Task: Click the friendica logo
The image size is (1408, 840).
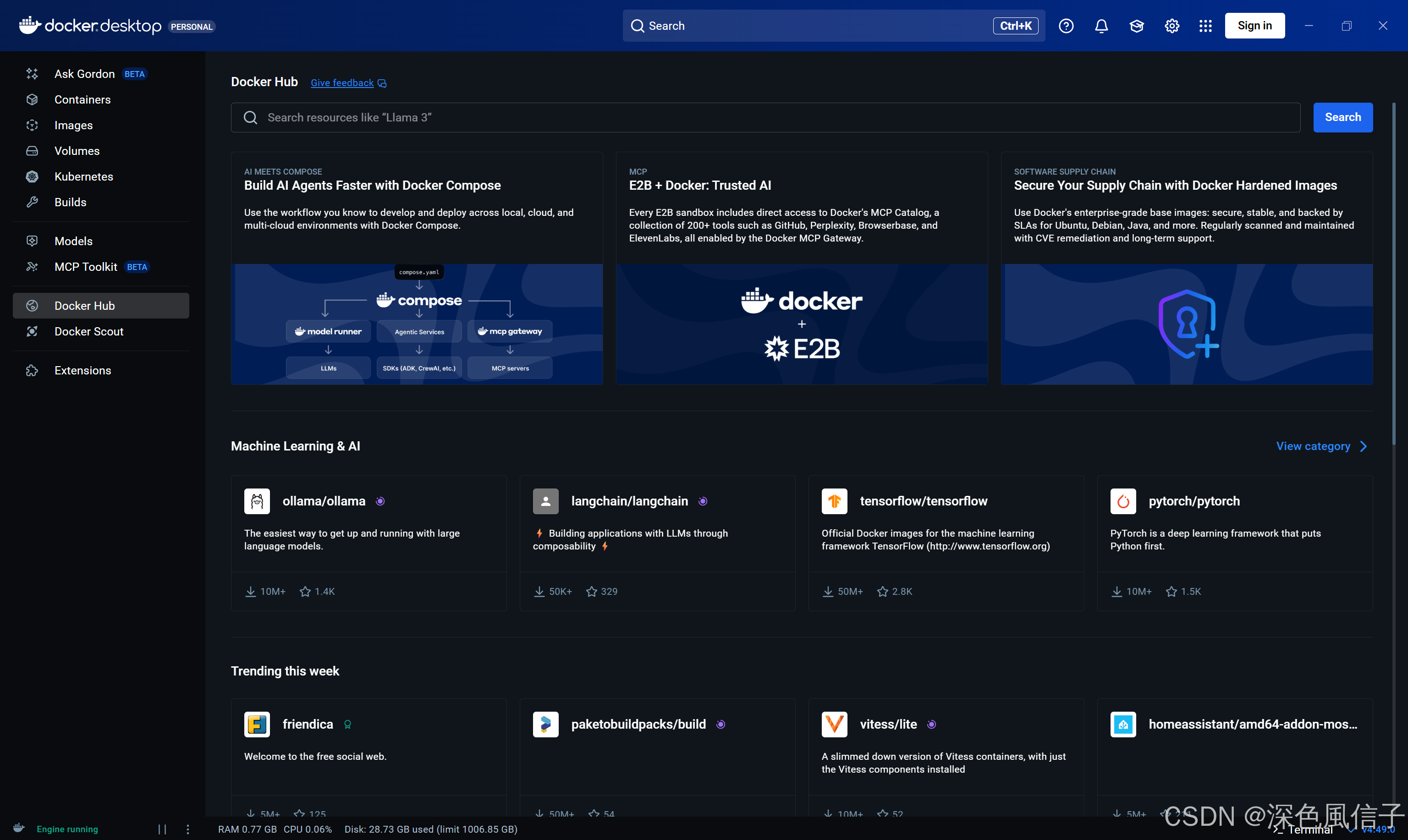Action: click(257, 724)
